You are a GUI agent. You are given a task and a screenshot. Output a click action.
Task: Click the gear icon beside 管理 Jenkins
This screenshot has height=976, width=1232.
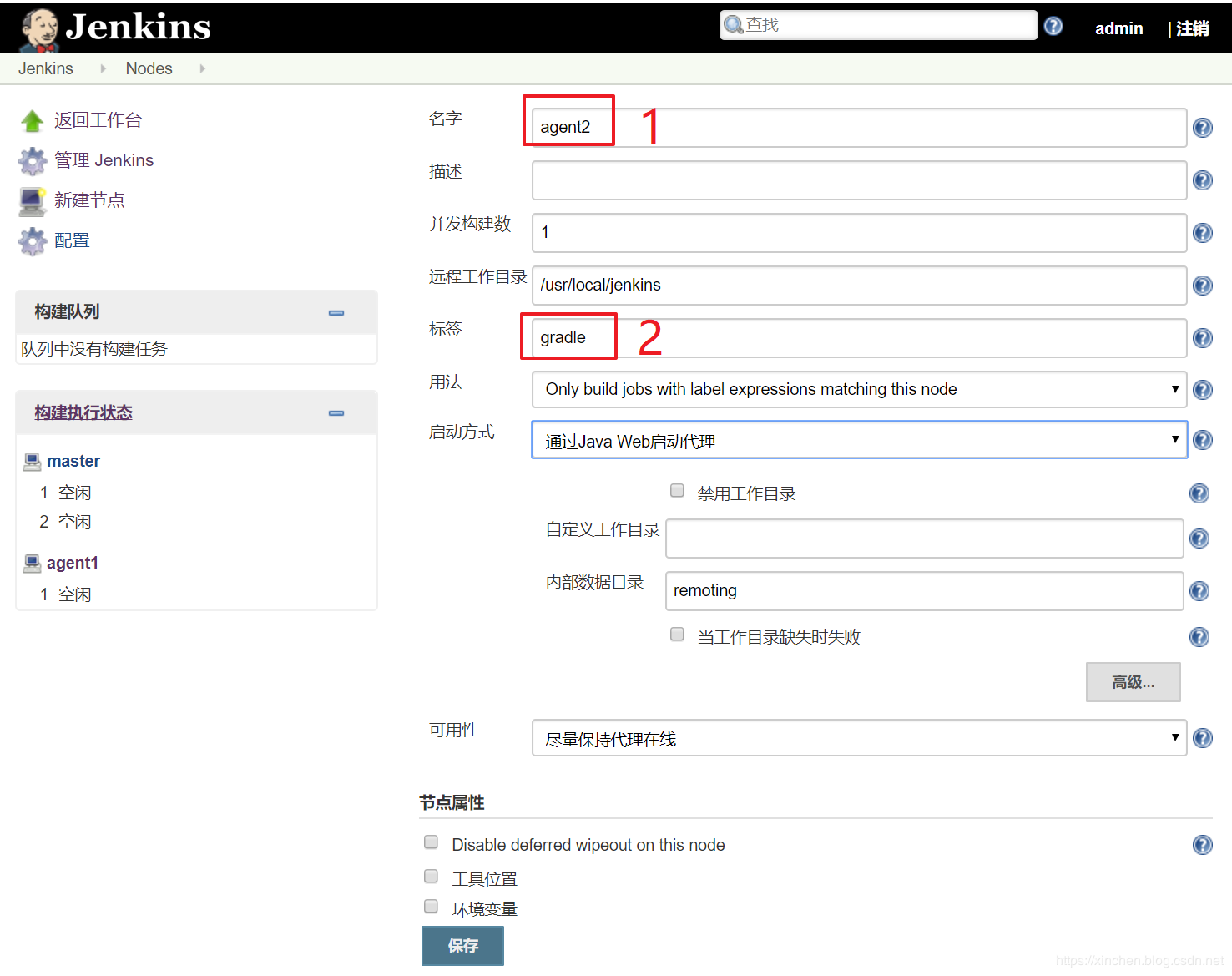(33, 161)
